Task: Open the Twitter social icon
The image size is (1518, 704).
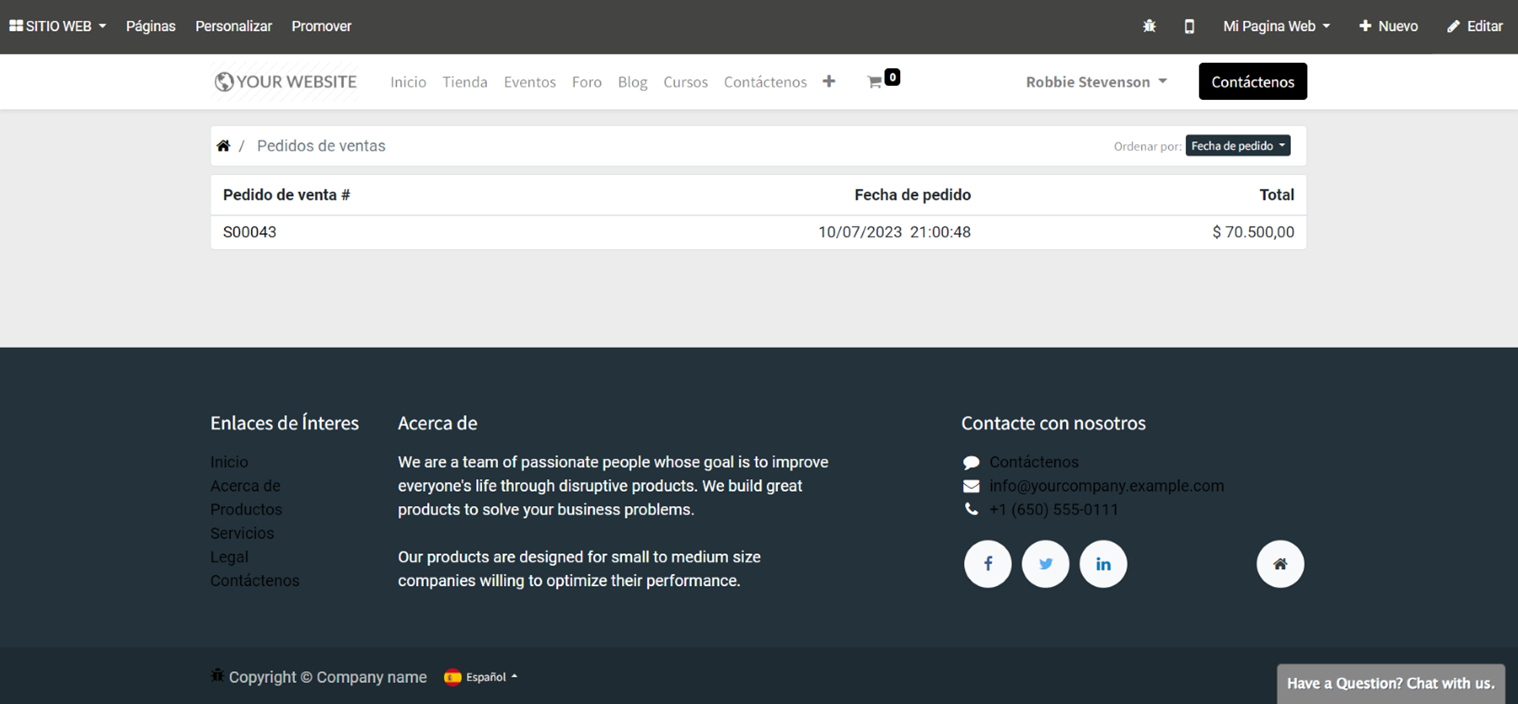Action: (1045, 564)
